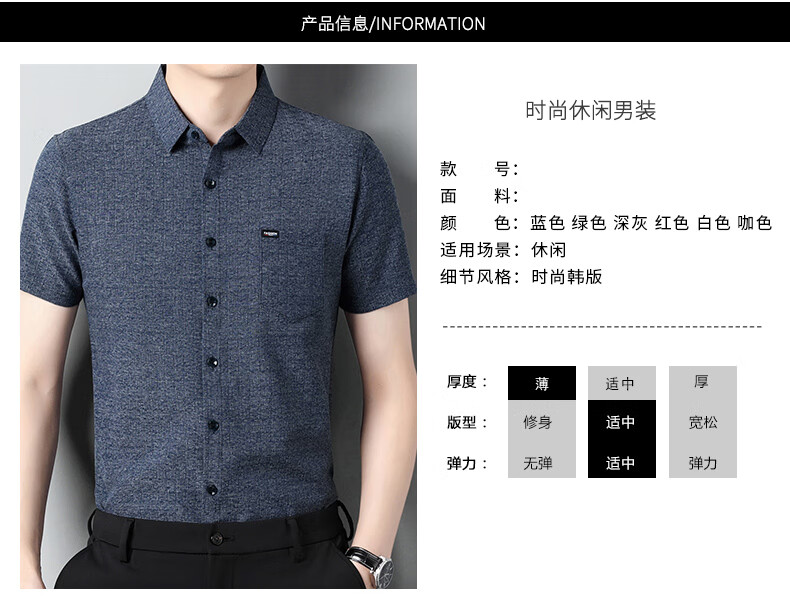This screenshot has width=790, height=598.
Task: Choose the 宽松 fit option
Action: [702, 422]
